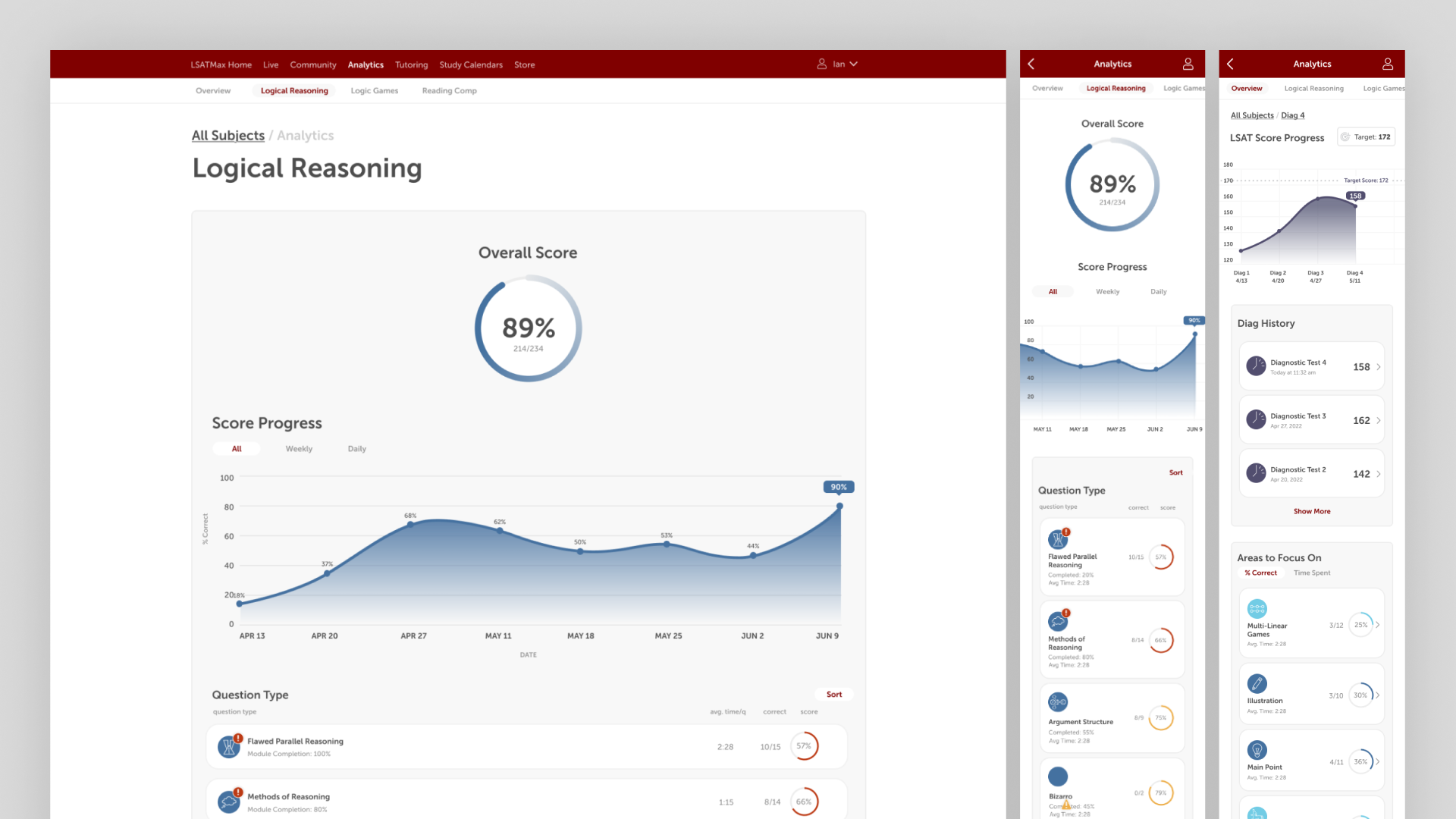Expand the Ian account dropdown arrow
This screenshot has width=1456, height=819.
[854, 64]
